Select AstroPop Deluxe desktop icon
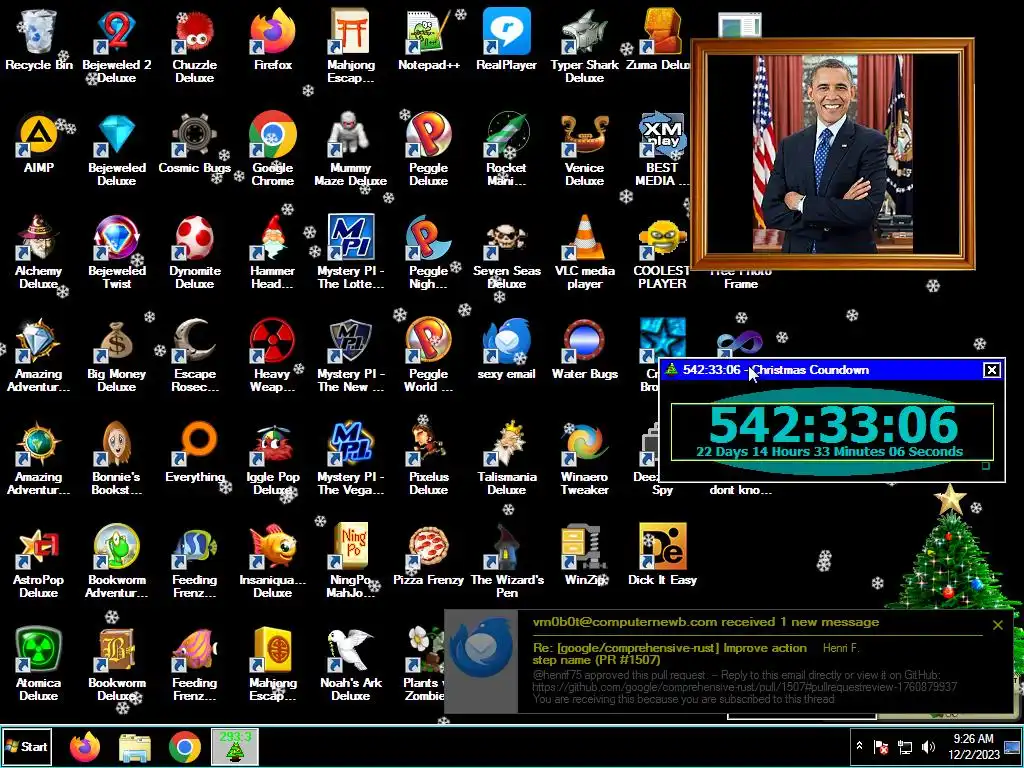The image size is (1024, 768). [x=39, y=560]
